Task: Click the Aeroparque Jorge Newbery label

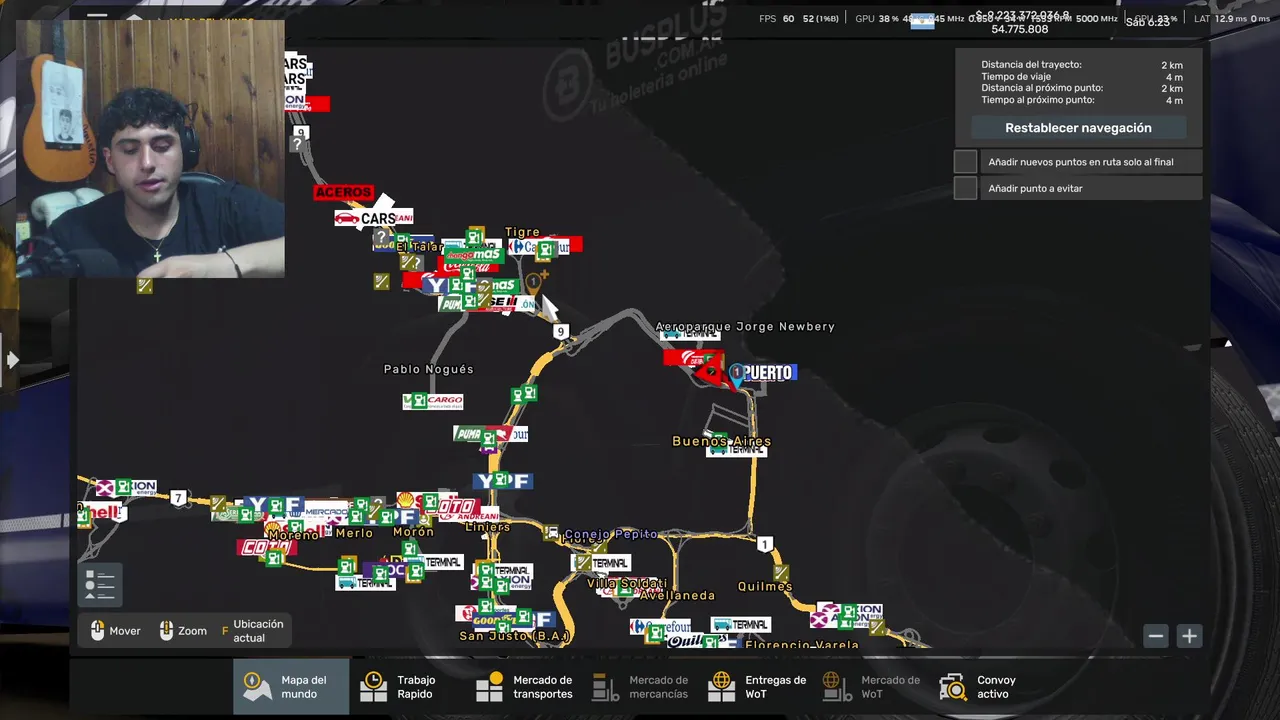Action: (745, 327)
